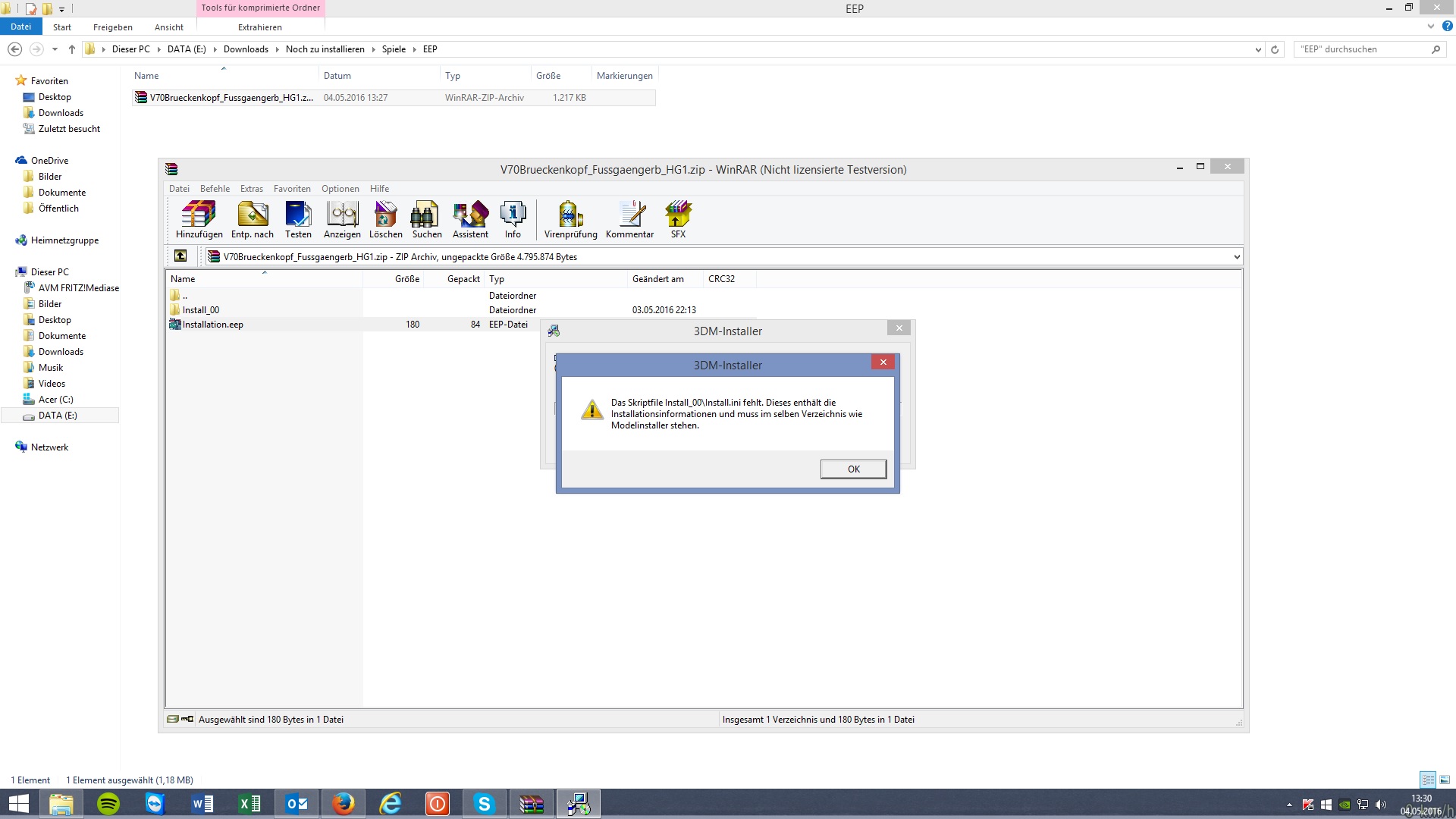Screen dimensions: 1456x819
Task: Click the Löschen delete icon
Action: [x=385, y=219]
